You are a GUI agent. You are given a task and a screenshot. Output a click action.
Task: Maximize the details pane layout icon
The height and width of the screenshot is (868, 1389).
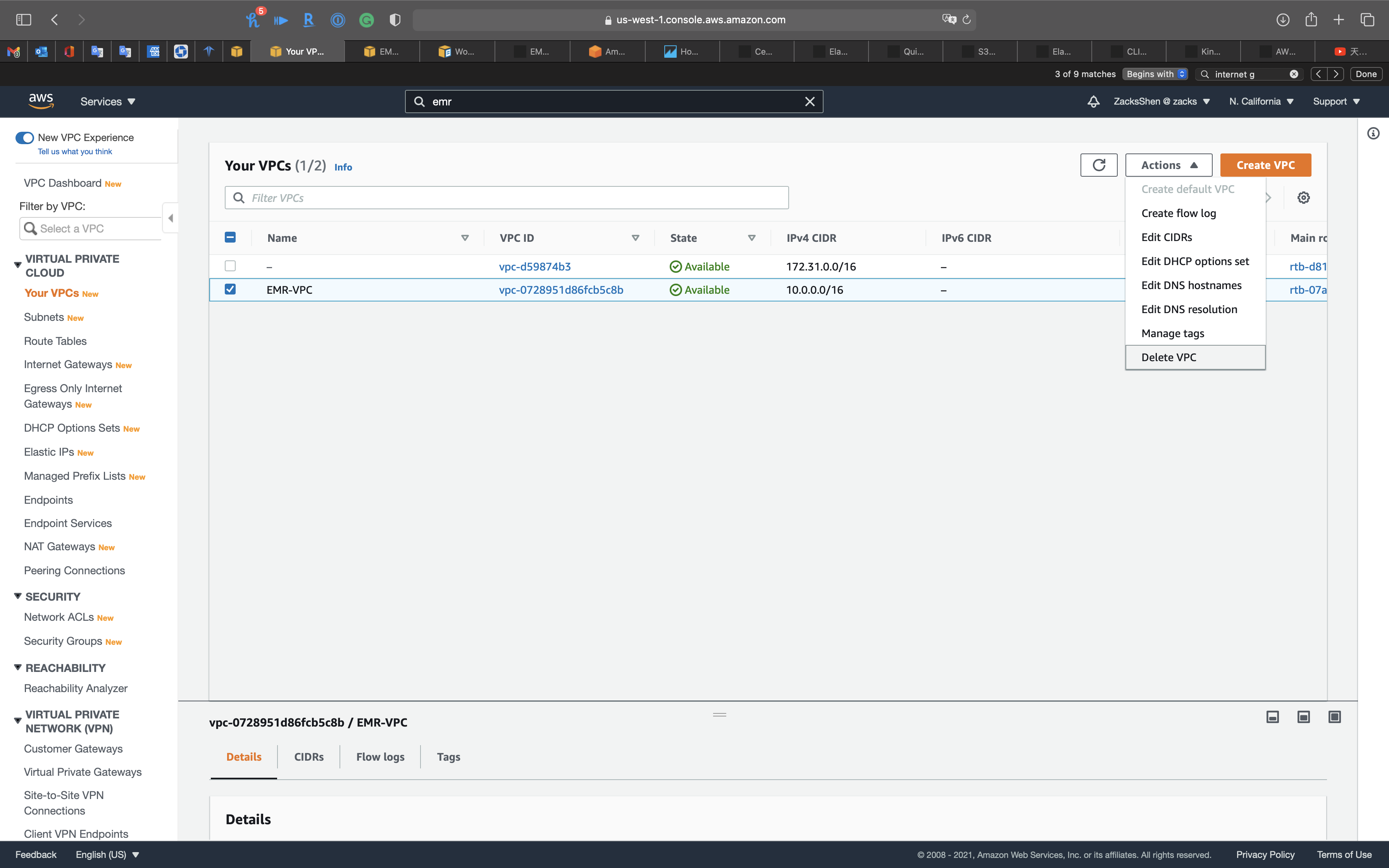(1334, 717)
